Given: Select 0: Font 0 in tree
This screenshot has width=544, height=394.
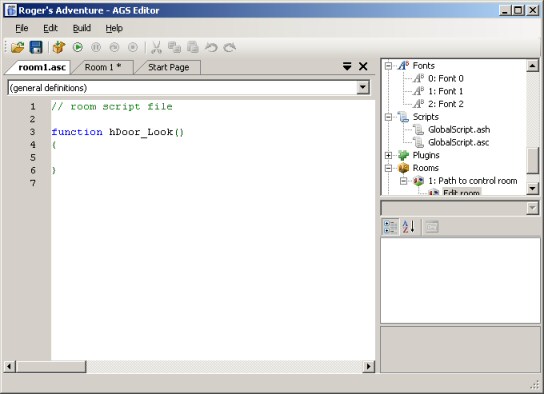Looking at the screenshot, I should point(446,78).
